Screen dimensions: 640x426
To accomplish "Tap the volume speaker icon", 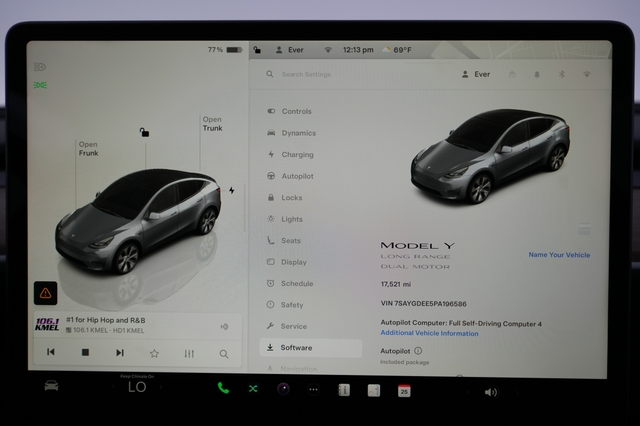I will pos(491,392).
